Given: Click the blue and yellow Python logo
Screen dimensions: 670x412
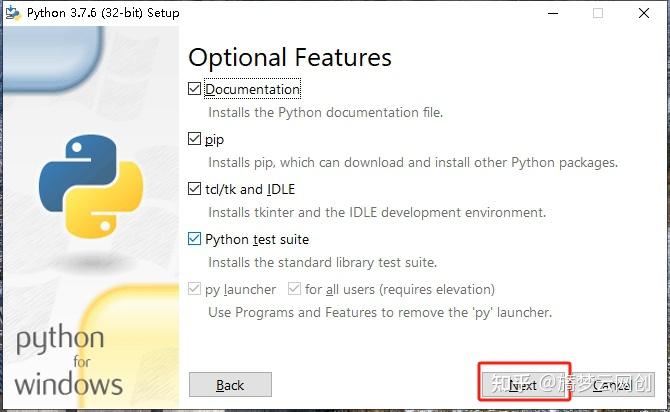Looking at the screenshot, I should [91, 186].
